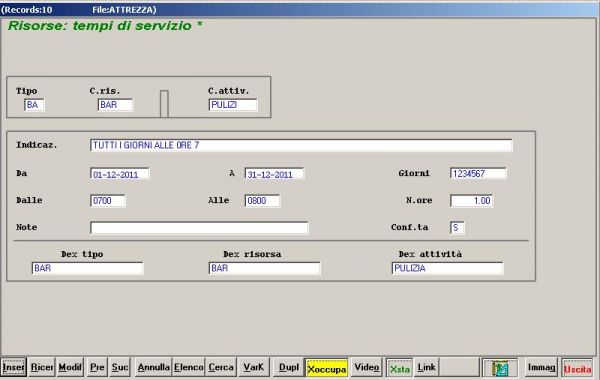Open the Elenco list button
Image resolution: width=600 pixels, height=380 pixels.
[x=189, y=367]
